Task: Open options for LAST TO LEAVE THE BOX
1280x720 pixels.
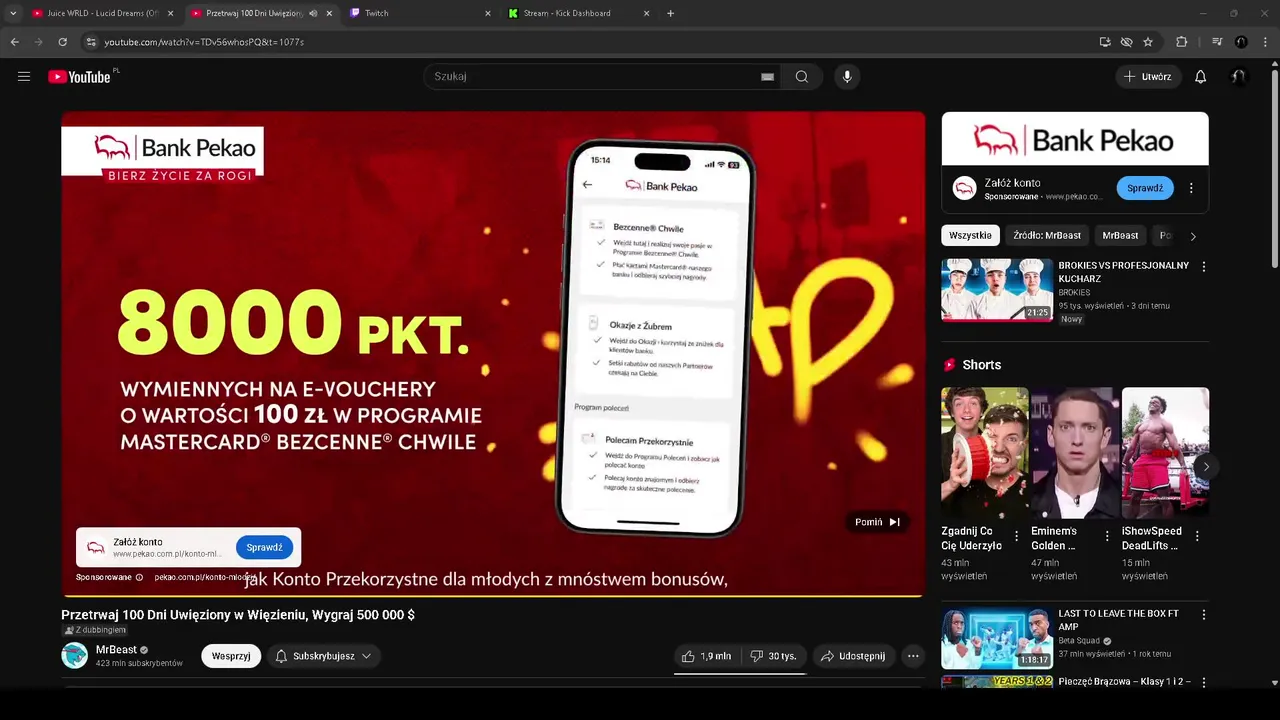Action: (1203, 615)
